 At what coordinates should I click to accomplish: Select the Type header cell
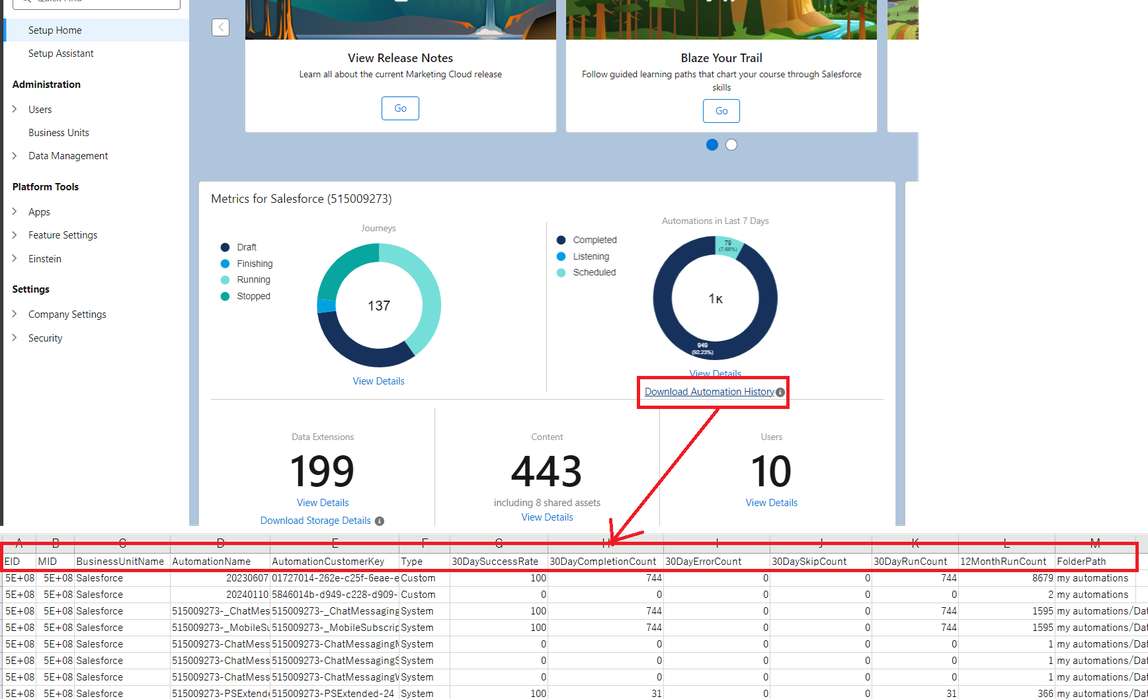pyautogui.click(x=425, y=561)
